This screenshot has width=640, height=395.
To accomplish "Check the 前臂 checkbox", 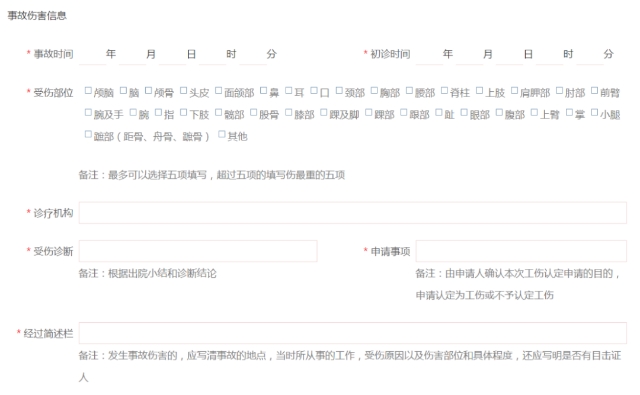I will pos(595,91).
